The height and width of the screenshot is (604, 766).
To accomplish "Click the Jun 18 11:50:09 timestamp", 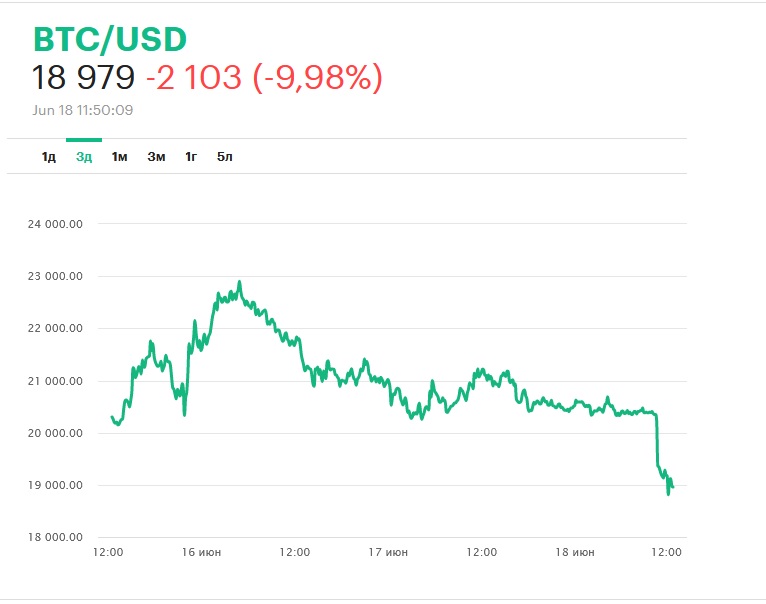I will point(83,110).
